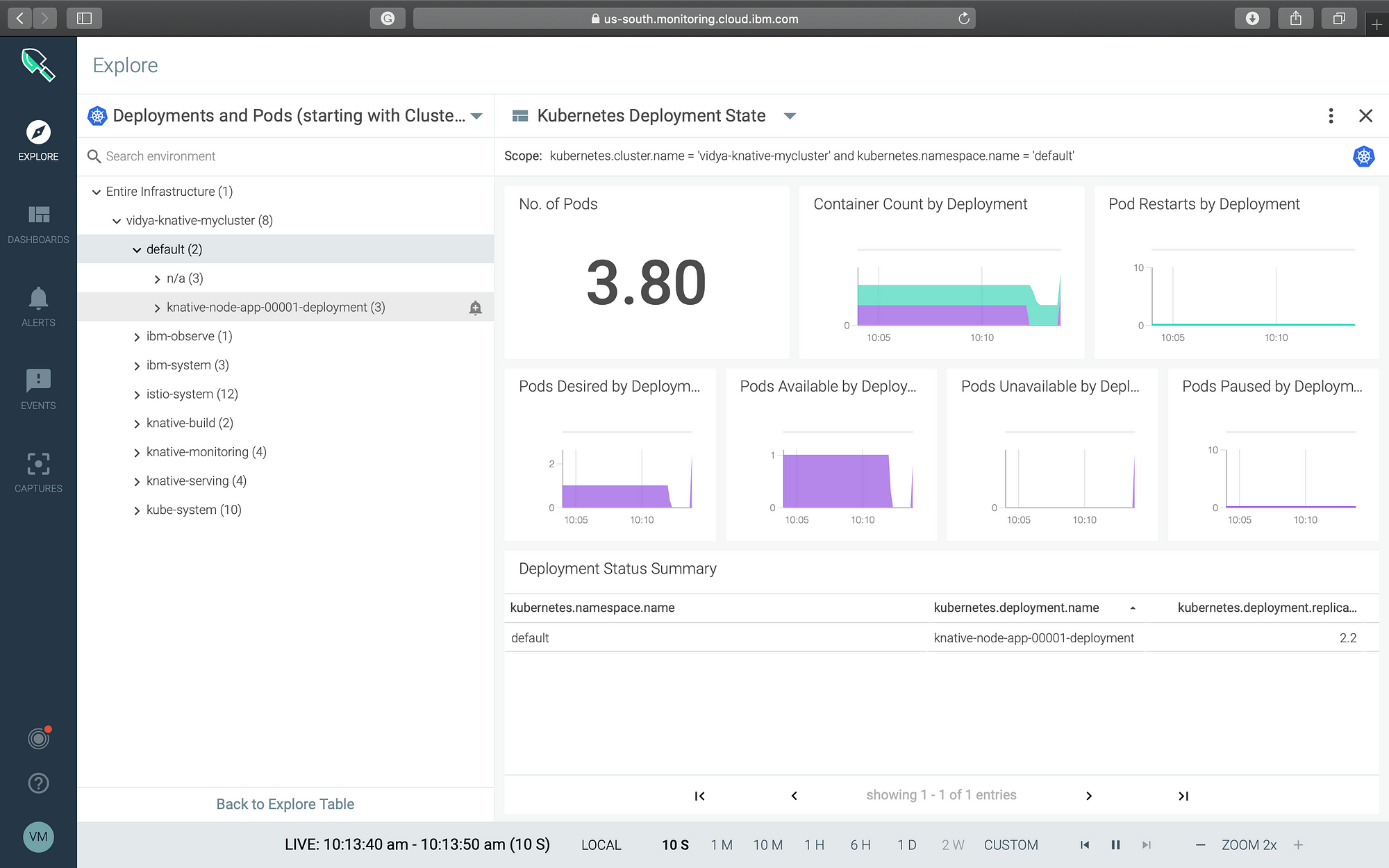
Task: Expand knative-build namespace
Action: pyautogui.click(x=137, y=424)
